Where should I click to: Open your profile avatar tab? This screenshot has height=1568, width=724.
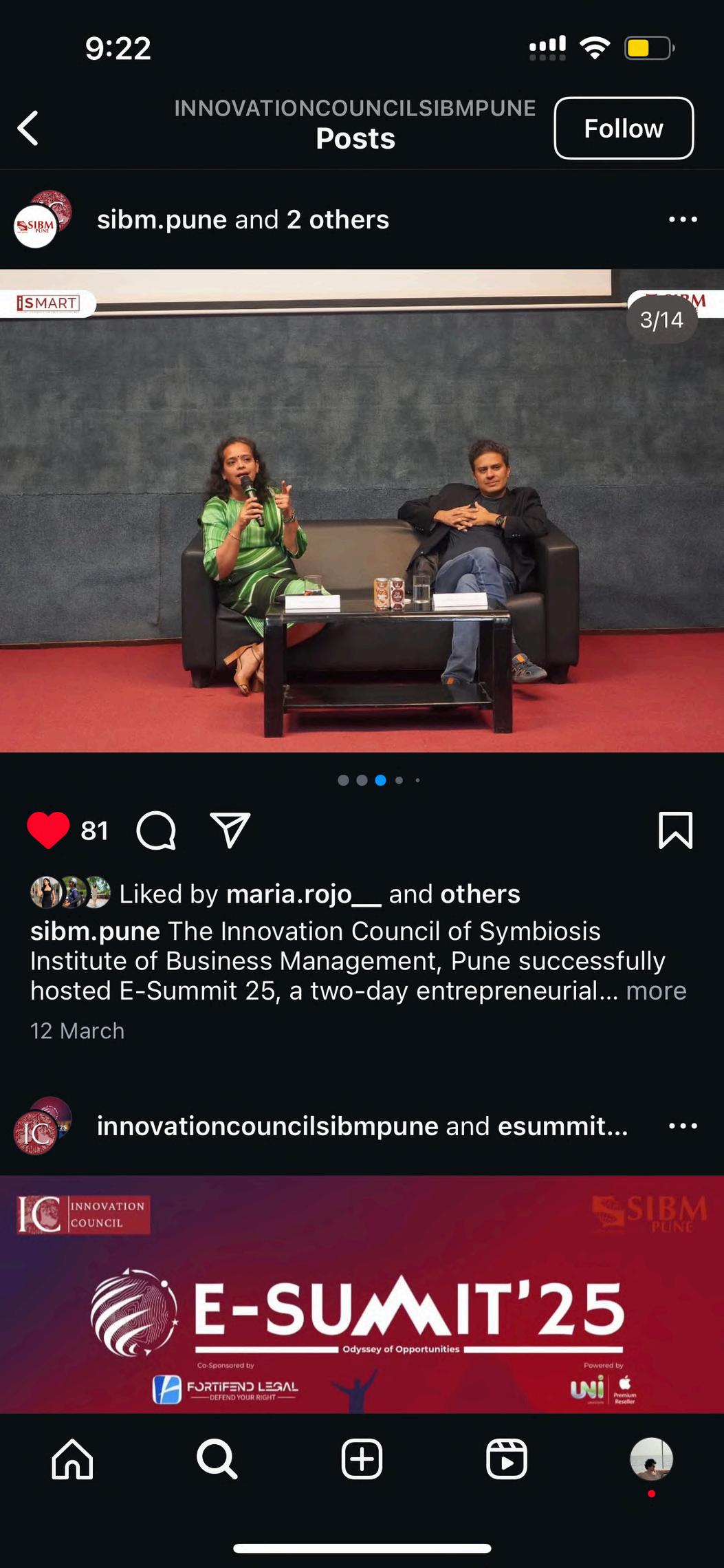[651, 1459]
